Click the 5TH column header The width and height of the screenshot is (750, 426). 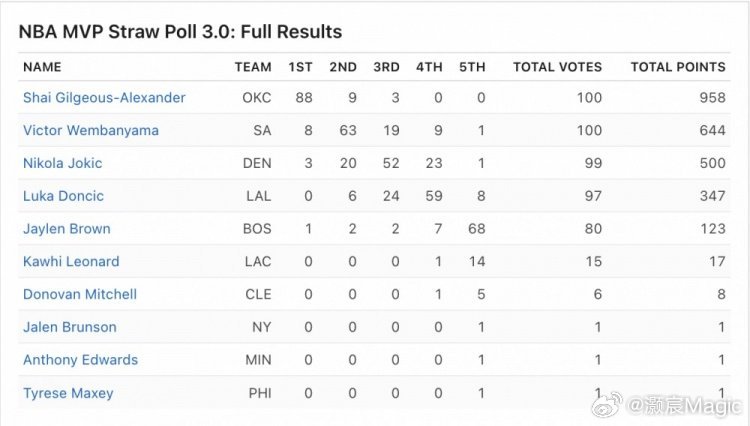[472, 67]
